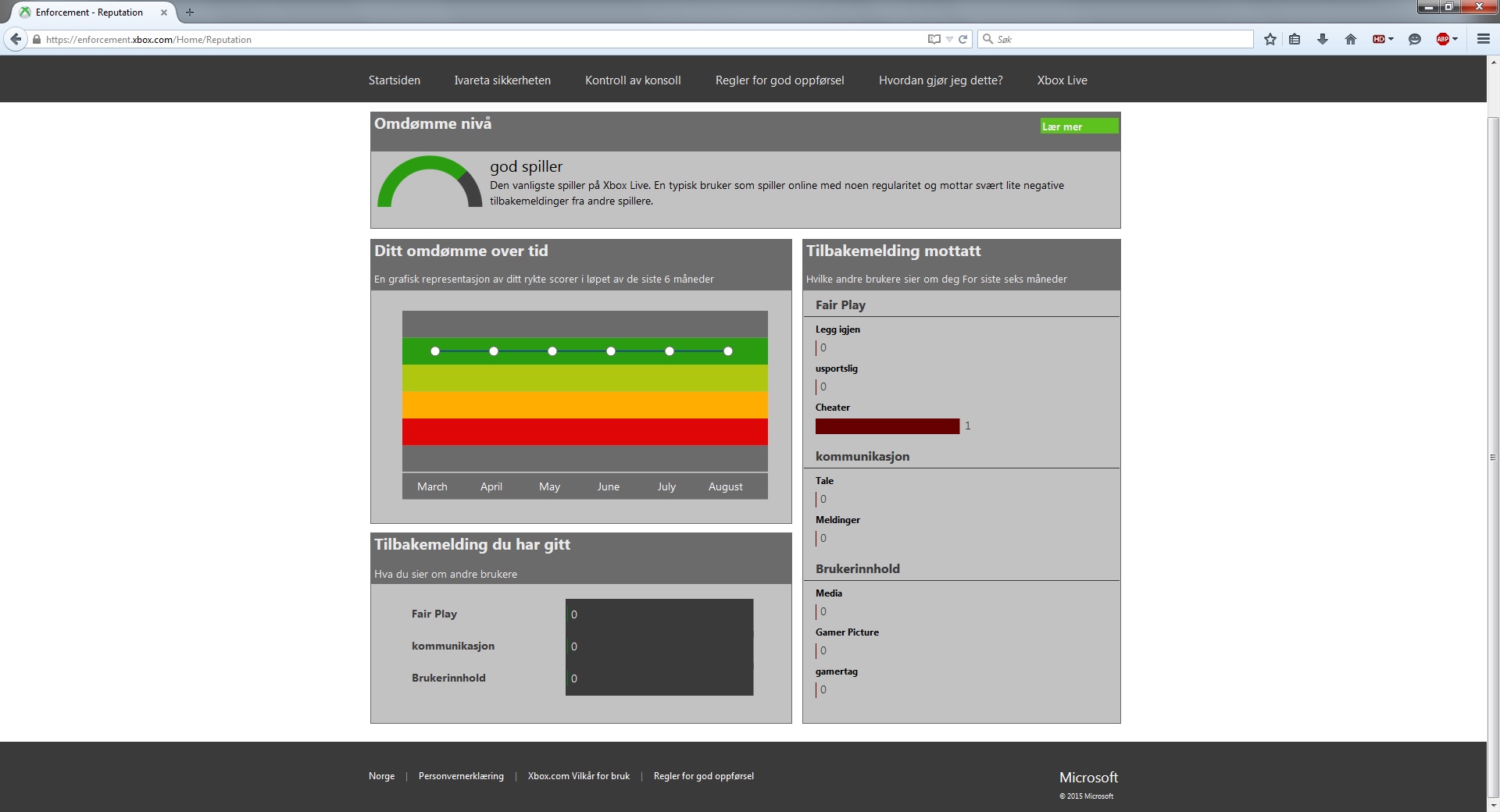Click the March data point on chart
The image size is (1500, 812).
[435, 351]
